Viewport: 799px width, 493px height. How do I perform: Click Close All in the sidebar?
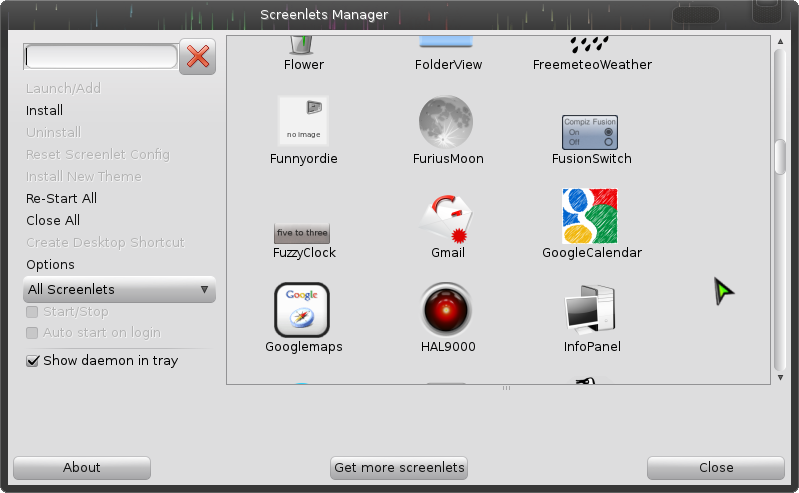pyautogui.click(x=53, y=221)
